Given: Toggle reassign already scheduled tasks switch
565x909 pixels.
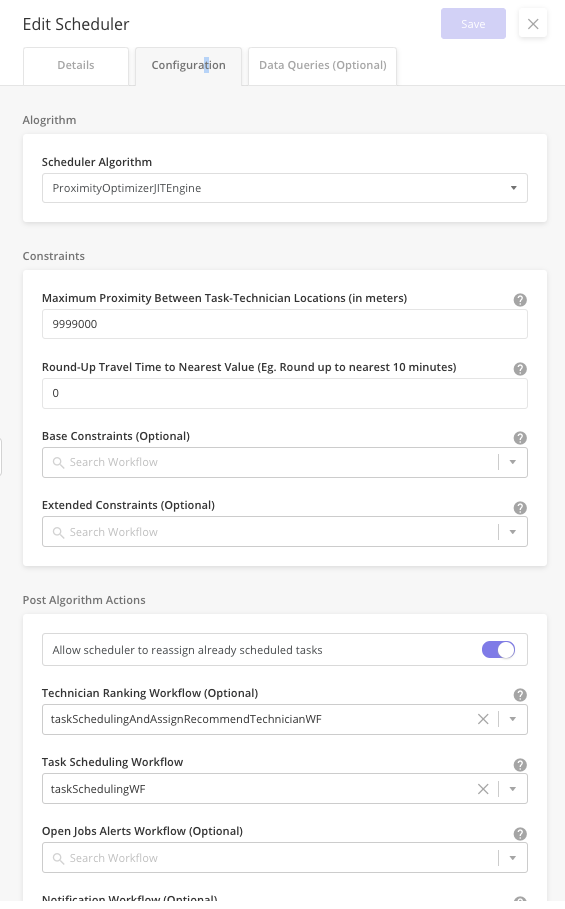Looking at the screenshot, I should coord(498,650).
